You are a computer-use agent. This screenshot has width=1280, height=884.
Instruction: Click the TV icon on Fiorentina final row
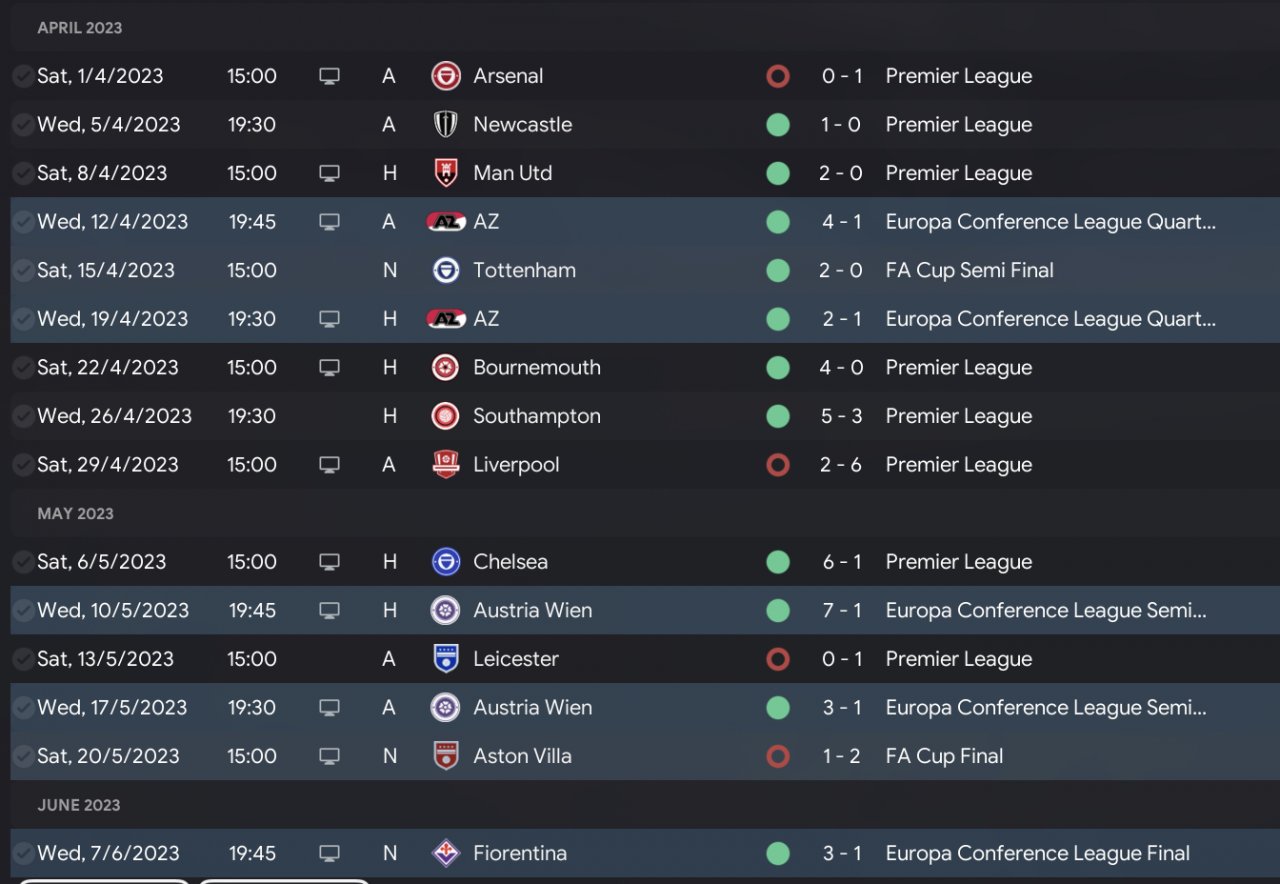click(x=329, y=854)
